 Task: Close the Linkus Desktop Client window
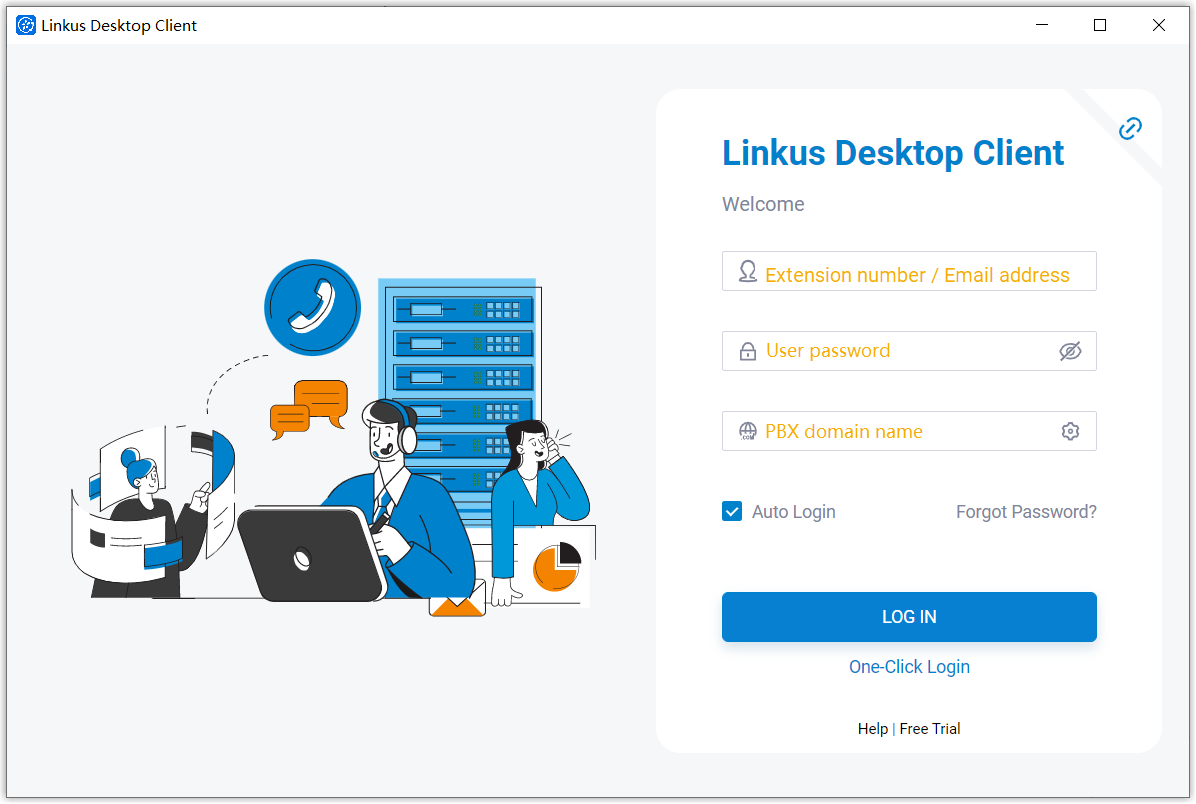click(x=1159, y=25)
